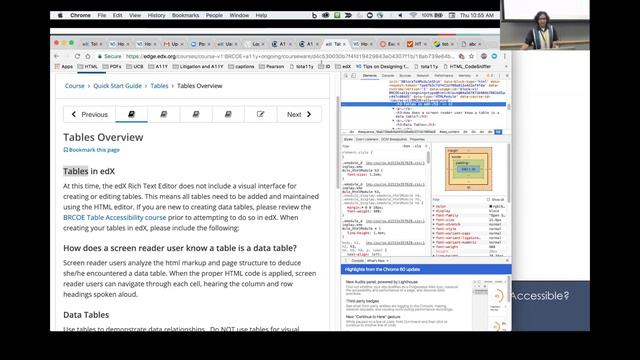Select the Properties pane tab

pos(417,140)
